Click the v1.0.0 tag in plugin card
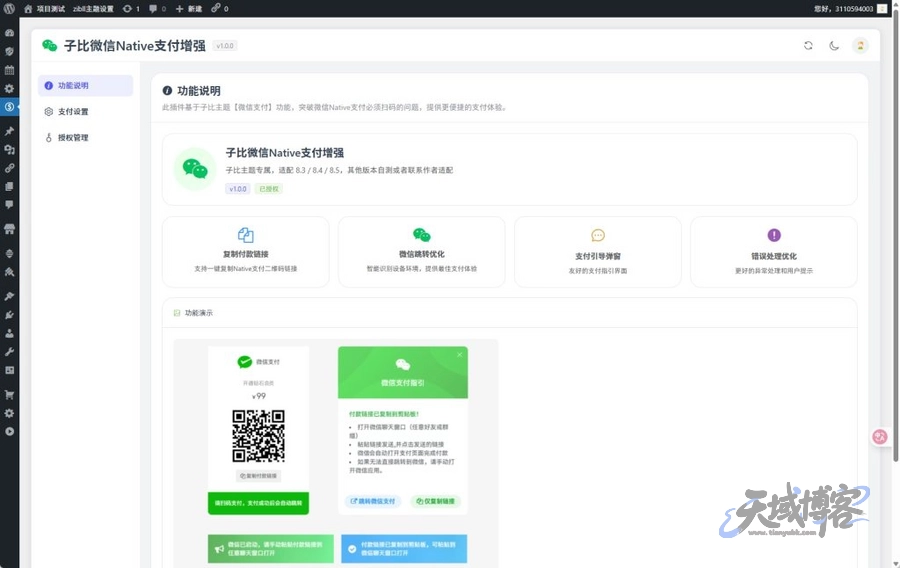Image resolution: width=900 pixels, height=568 pixels. tap(238, 189)
